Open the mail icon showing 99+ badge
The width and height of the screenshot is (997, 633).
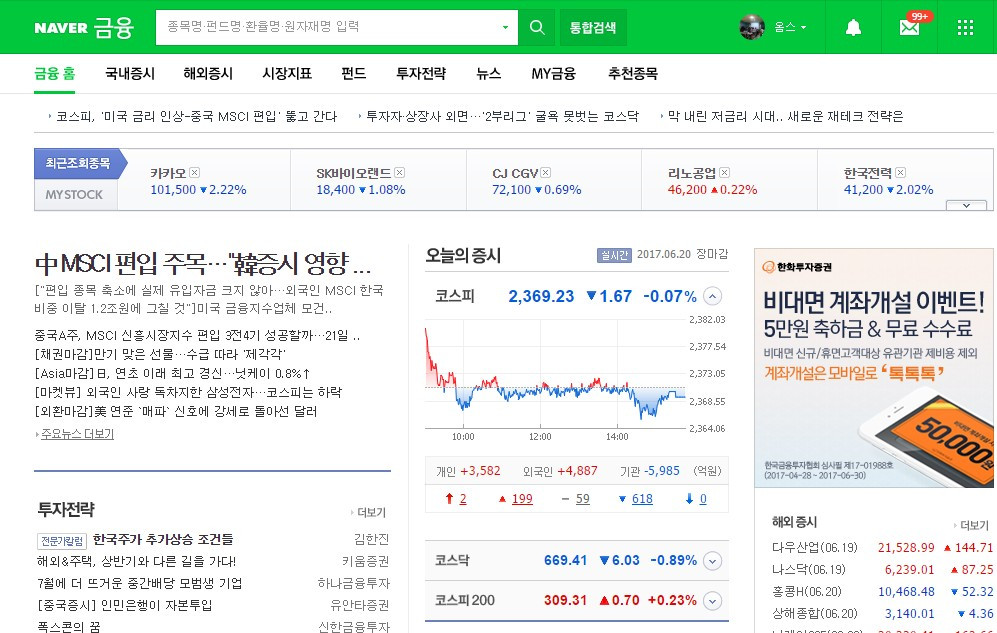click(x=908, y=27)
